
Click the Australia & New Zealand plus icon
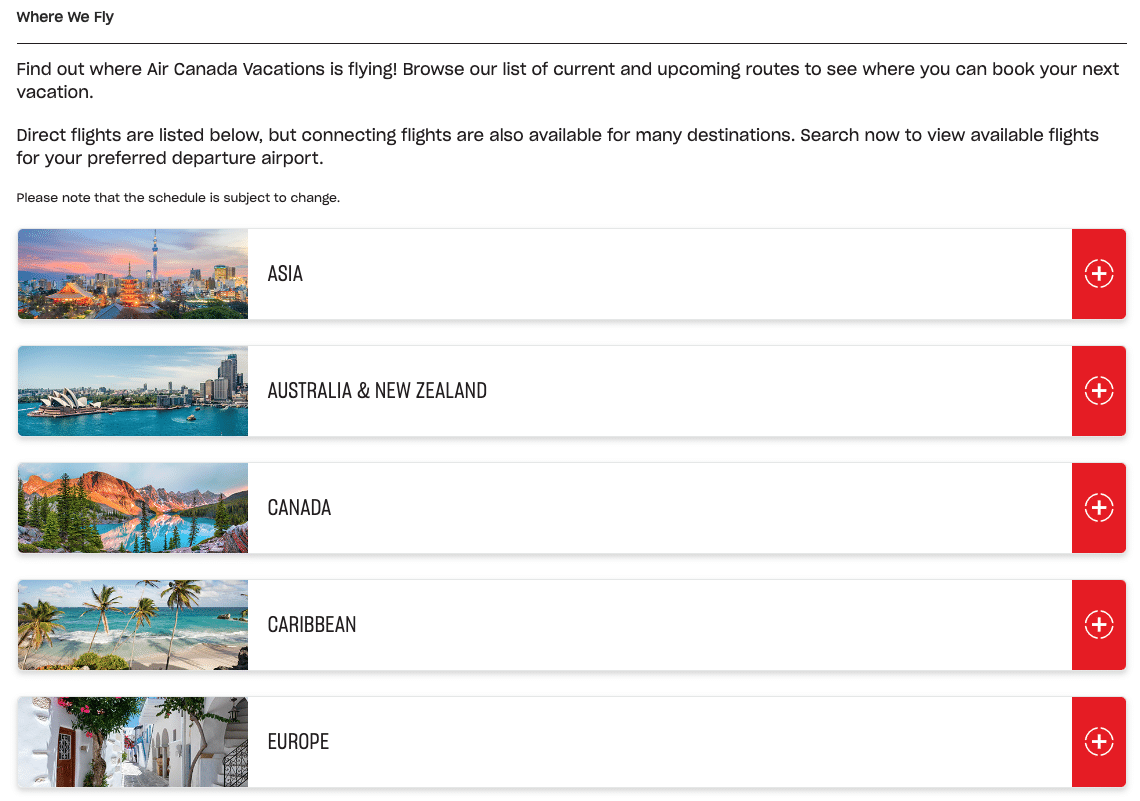pos(1098,391)
